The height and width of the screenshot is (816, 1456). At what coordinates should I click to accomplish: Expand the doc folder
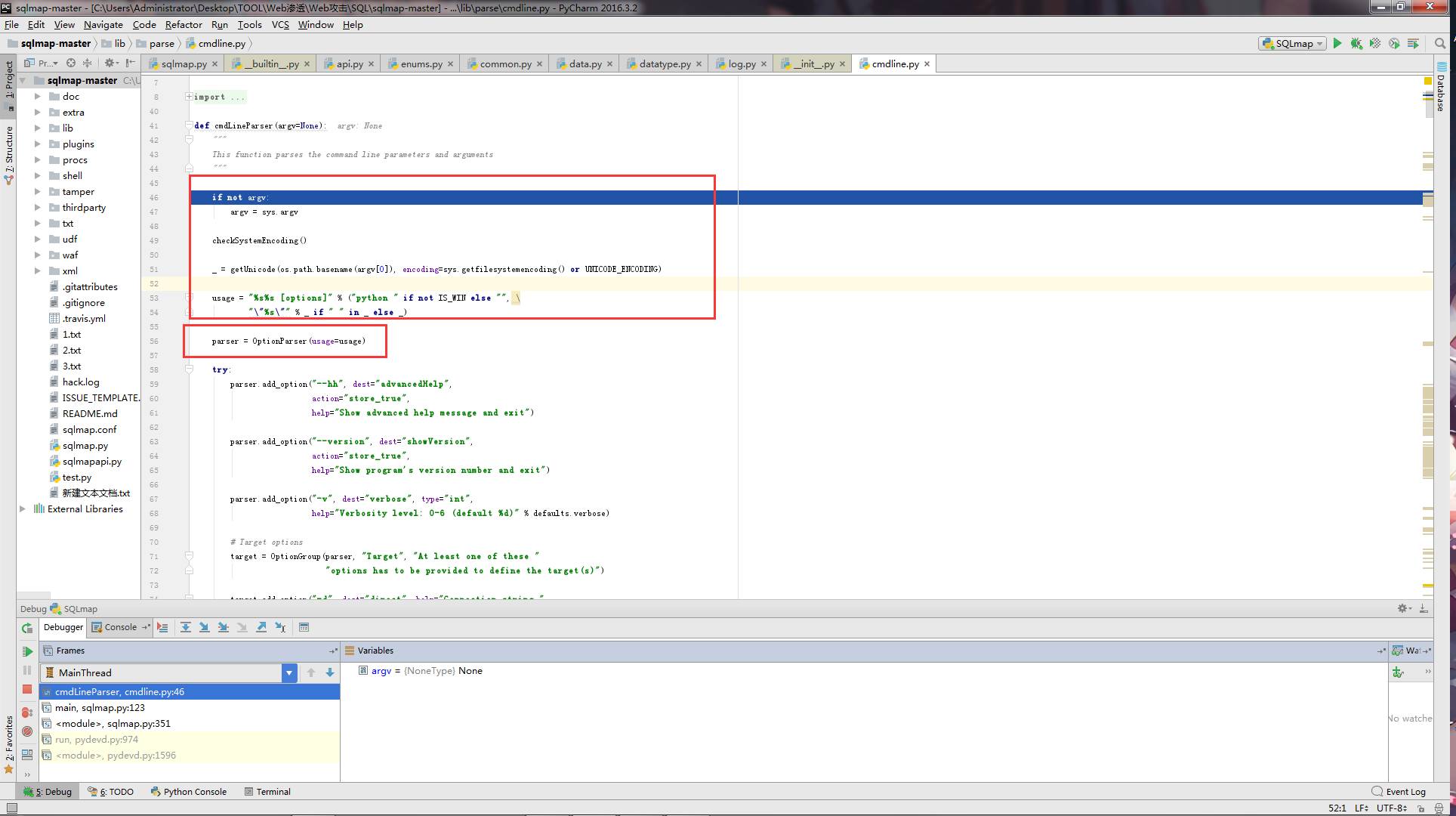(38, 97)
